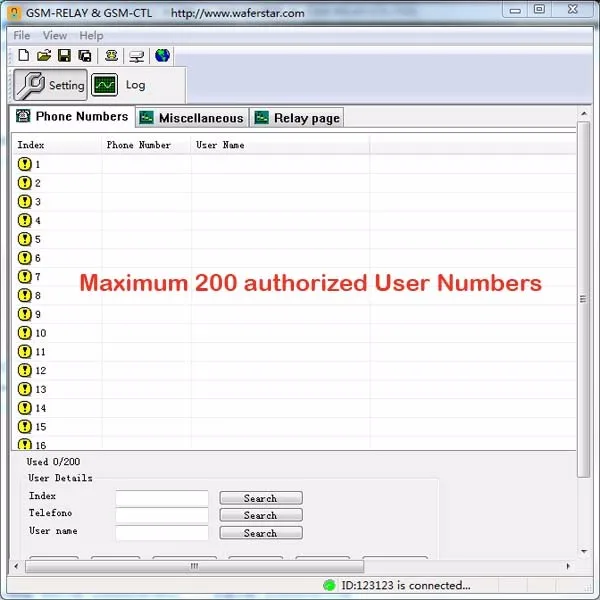Viewport: 600px width, 600px height.
Task: Click the User name input field
Action: 162,533
